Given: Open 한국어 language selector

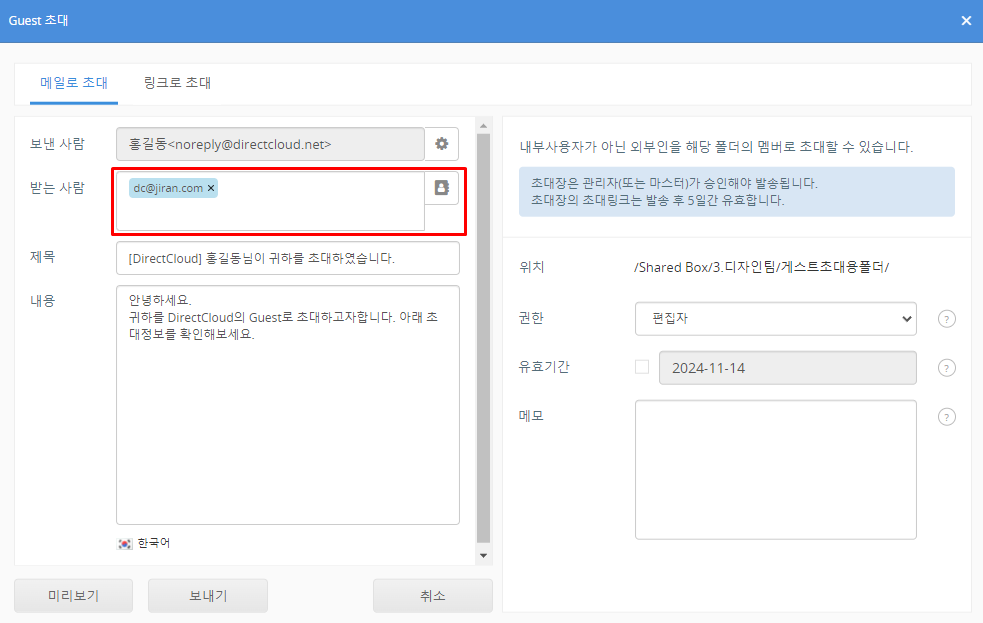Looking at the screenshot, I should pyautogui.click(x=153, y=543).
